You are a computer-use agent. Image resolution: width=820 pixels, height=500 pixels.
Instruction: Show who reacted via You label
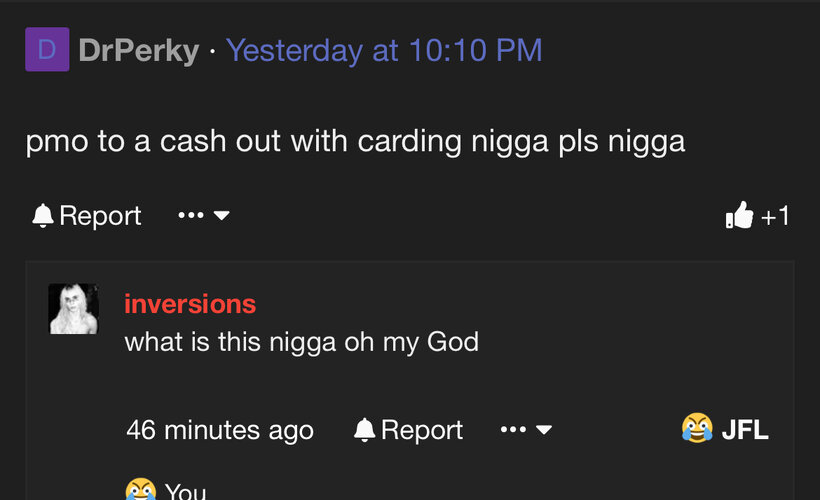(186, 491)
